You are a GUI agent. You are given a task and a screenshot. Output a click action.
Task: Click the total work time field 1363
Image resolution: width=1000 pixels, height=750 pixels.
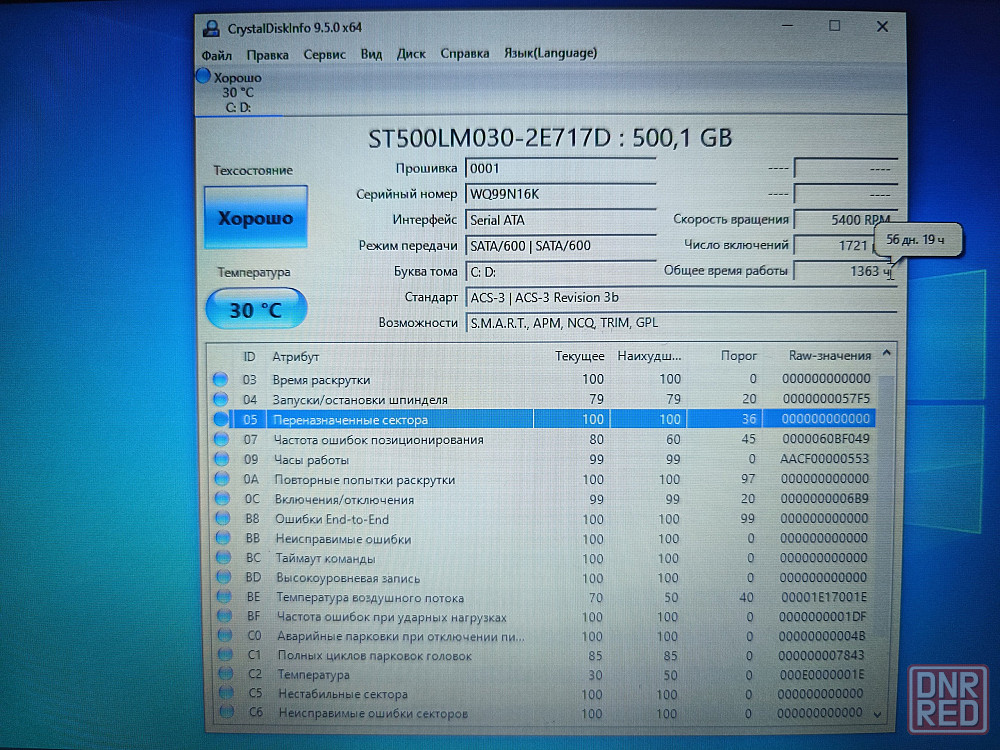point(846,271)
